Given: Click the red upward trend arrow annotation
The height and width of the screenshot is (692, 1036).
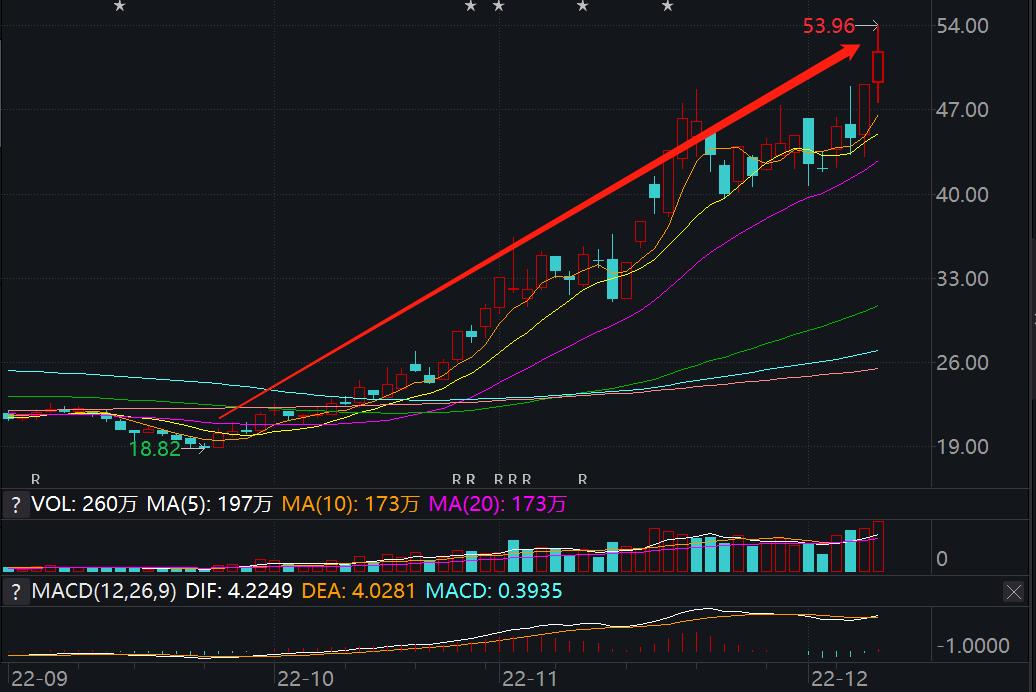Looking at the screenshot, I should [550, 220].
